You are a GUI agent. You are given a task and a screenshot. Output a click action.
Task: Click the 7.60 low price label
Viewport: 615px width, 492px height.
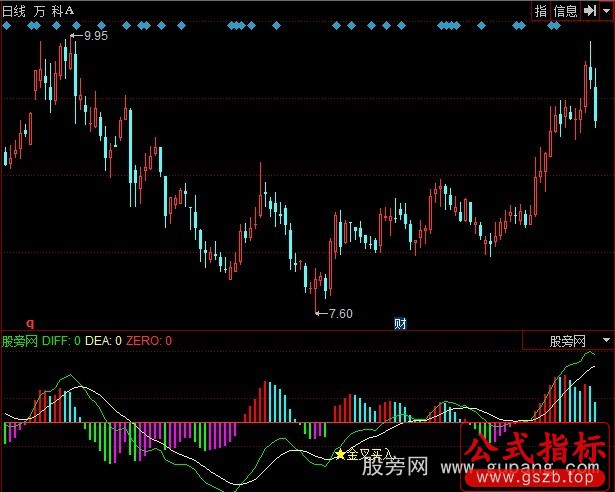click(340, 313)
